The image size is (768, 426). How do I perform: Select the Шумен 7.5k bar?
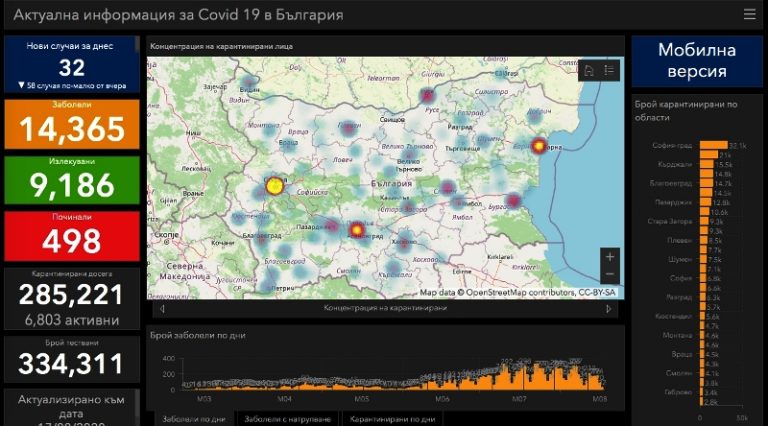[703, 260]
